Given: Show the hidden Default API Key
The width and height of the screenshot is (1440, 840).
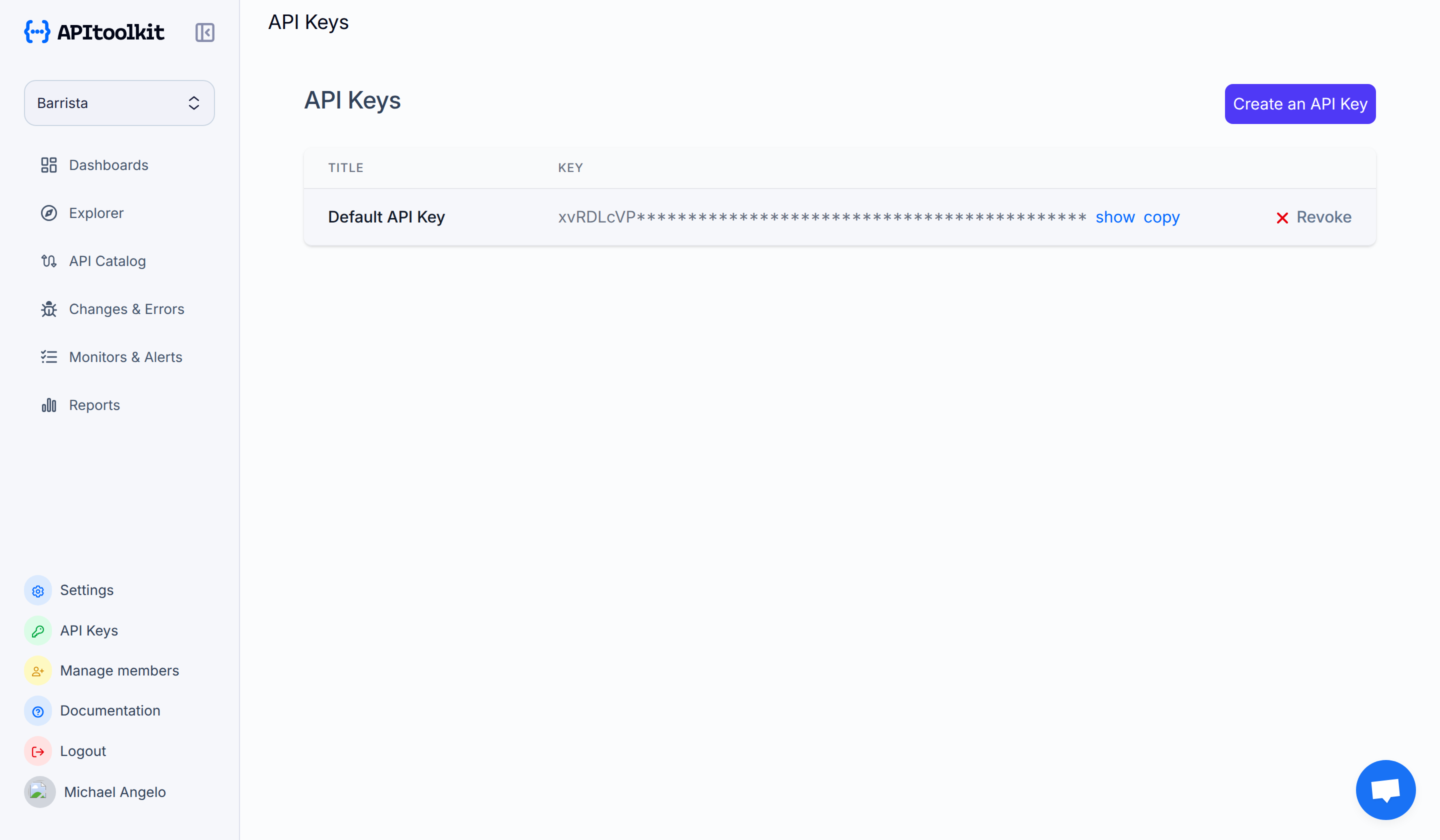Looking at the screenshot, I should (x=1115, y=217).
